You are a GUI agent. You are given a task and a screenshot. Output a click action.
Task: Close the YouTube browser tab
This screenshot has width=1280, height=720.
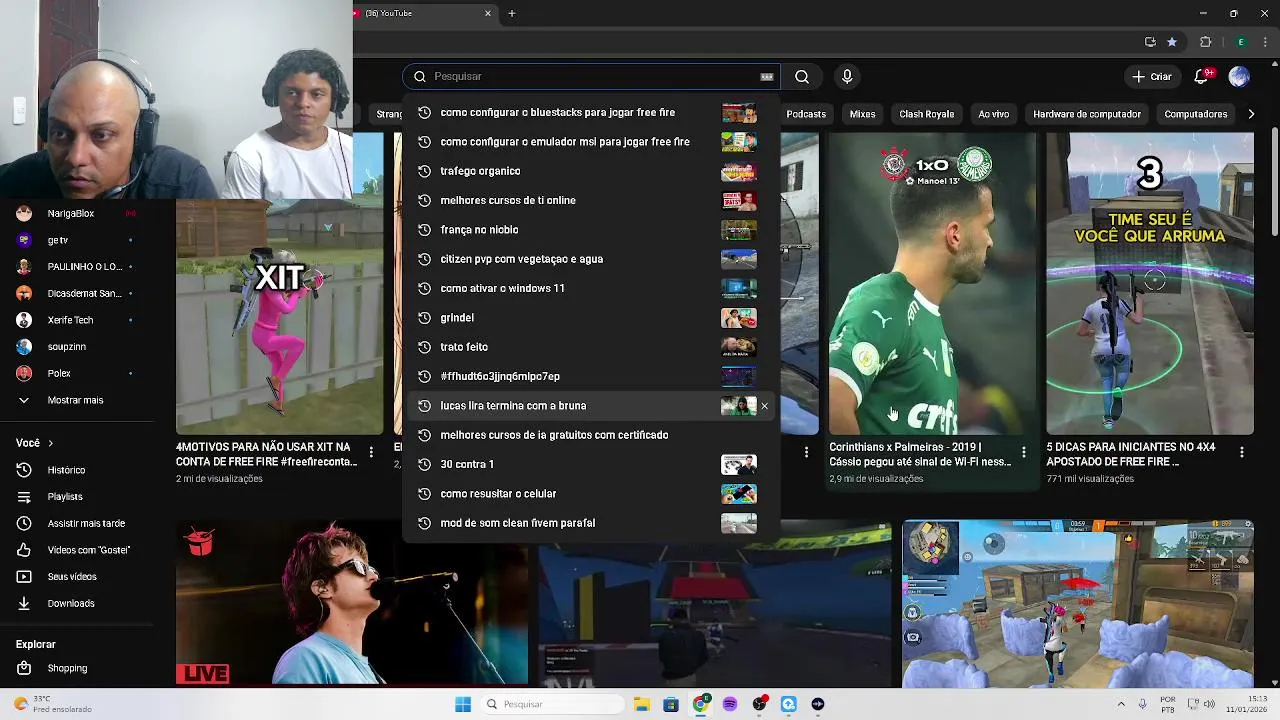point(488,13)
